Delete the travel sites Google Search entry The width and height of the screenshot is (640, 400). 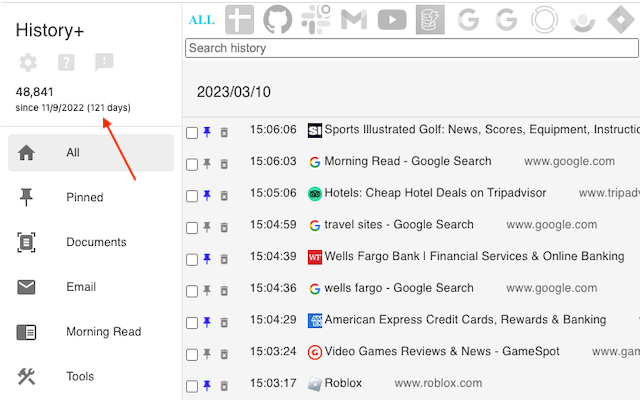click(x=224, y=226)
